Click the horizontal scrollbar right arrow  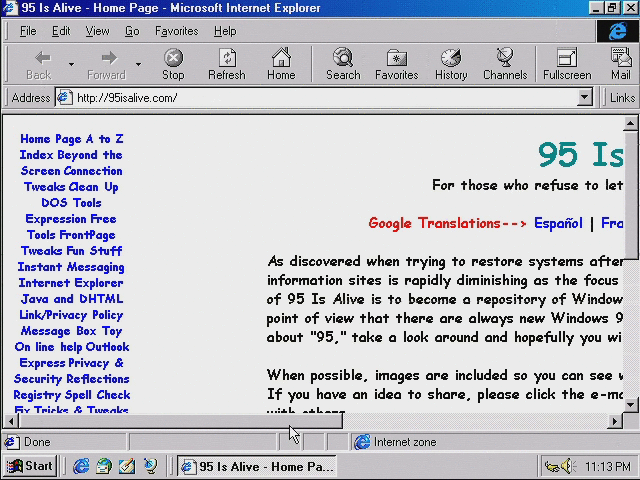point(614,421)
